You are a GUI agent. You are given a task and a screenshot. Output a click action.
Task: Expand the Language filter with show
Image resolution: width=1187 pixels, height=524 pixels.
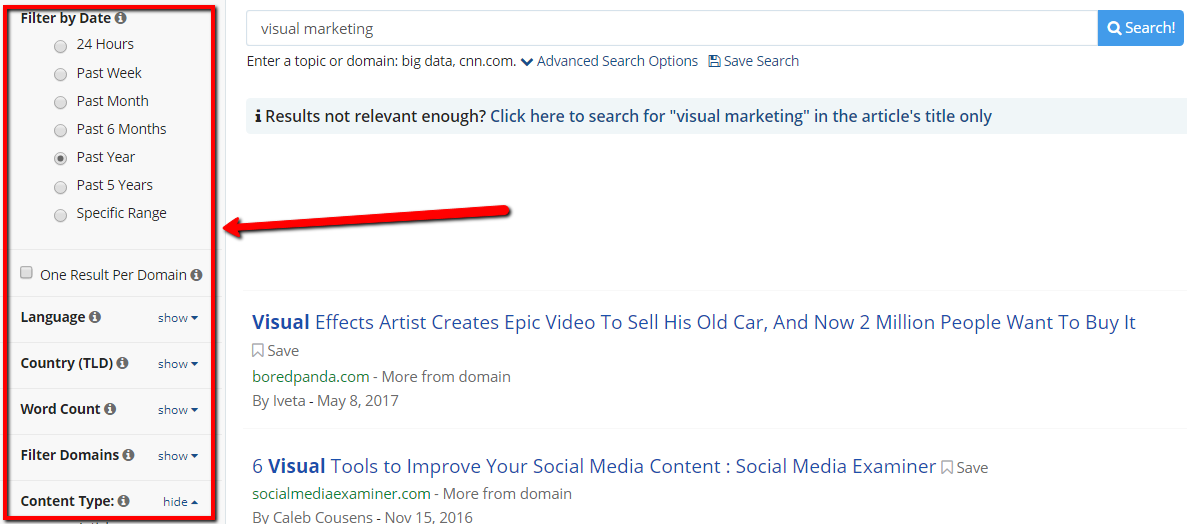pyautogui.click(x=177, y=318)
